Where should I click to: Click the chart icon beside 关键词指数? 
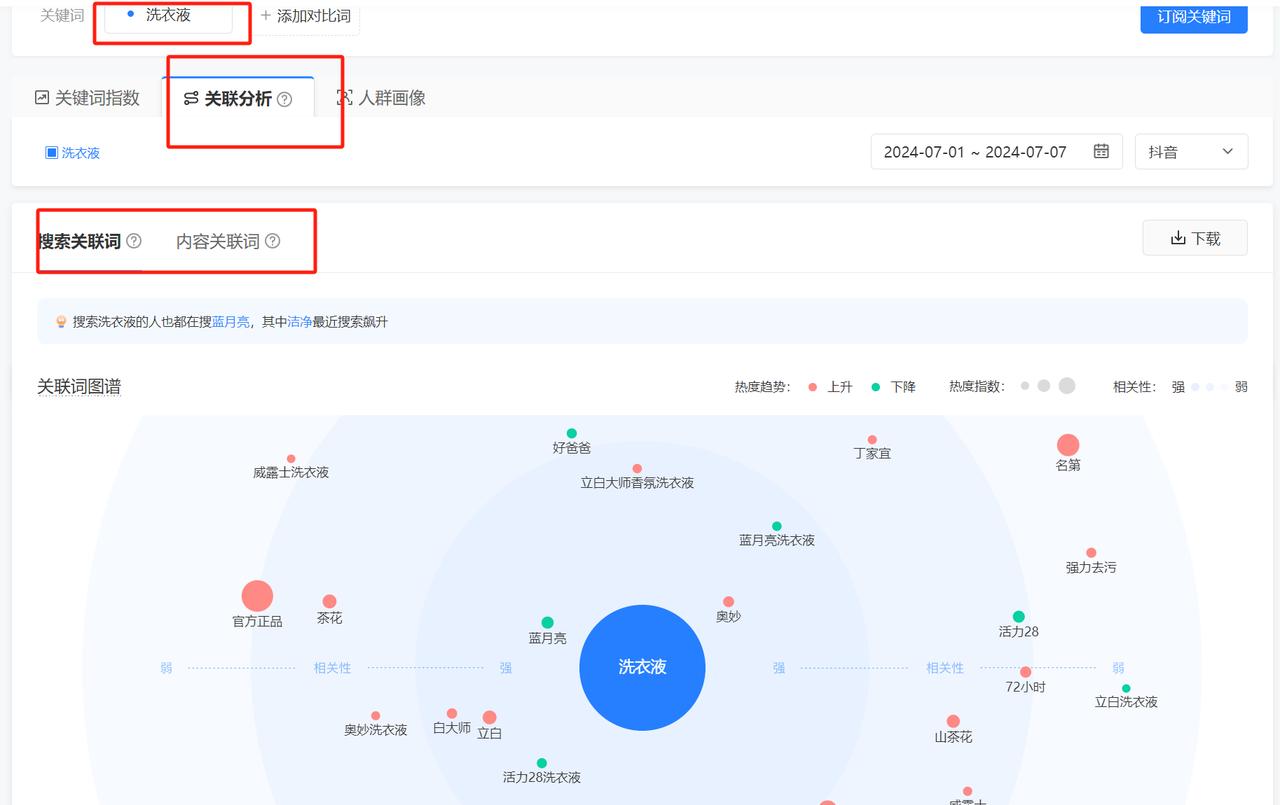click(x=40, y=97)
